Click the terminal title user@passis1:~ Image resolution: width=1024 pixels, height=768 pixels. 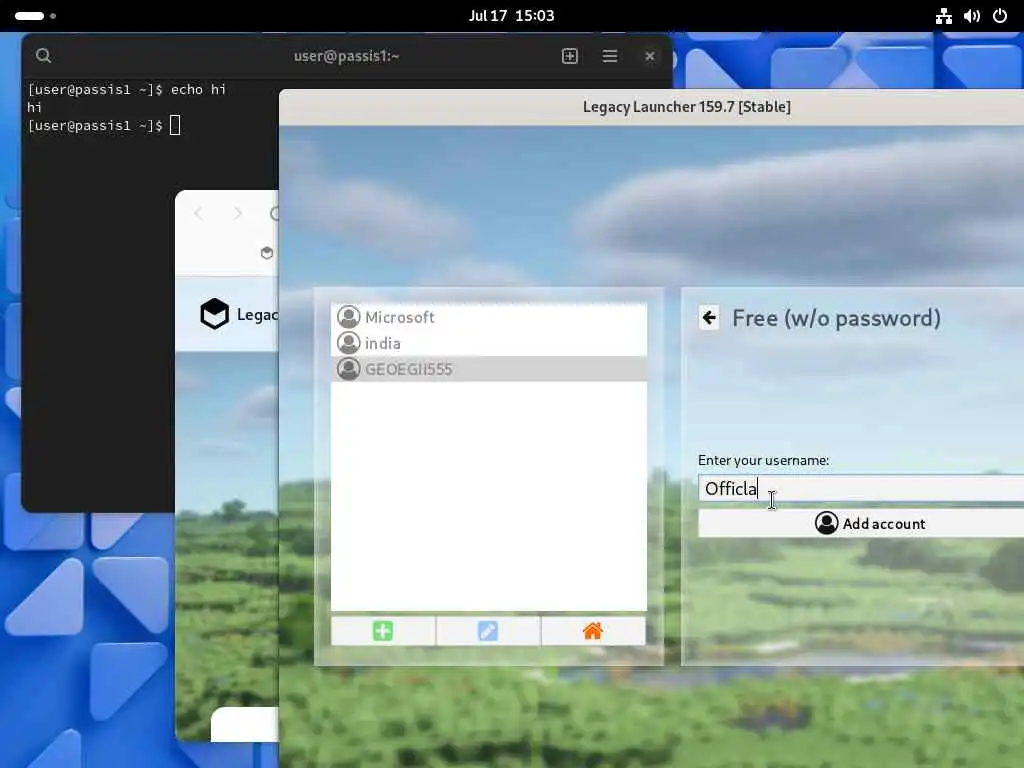[x=346, y=56]
